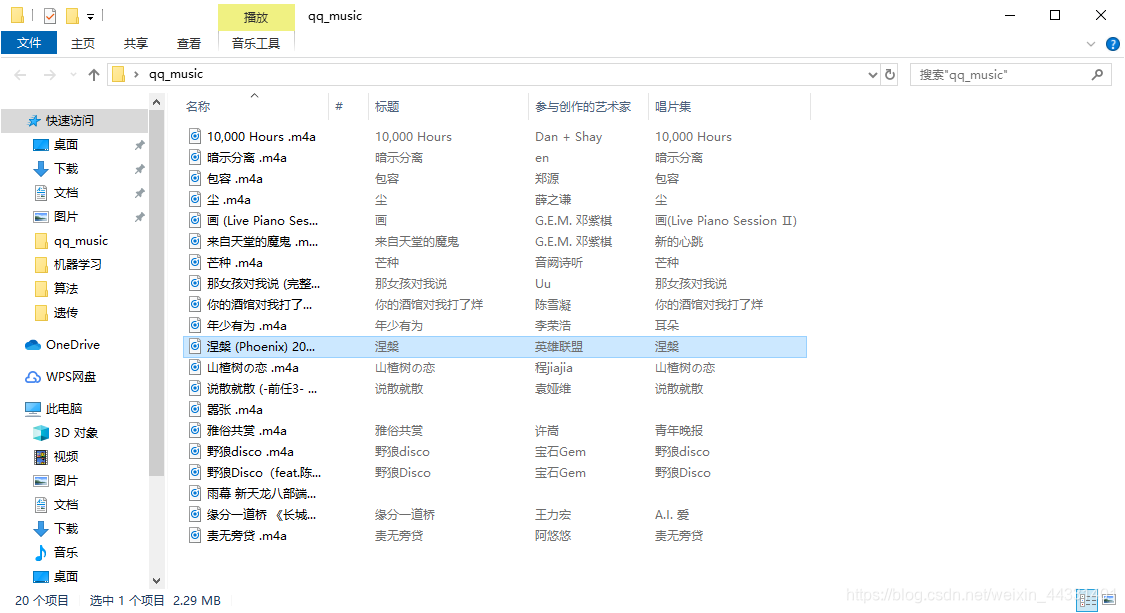Click the icon of 那女孩对我说 file
1125x613 pixels.
coord(194,283)
